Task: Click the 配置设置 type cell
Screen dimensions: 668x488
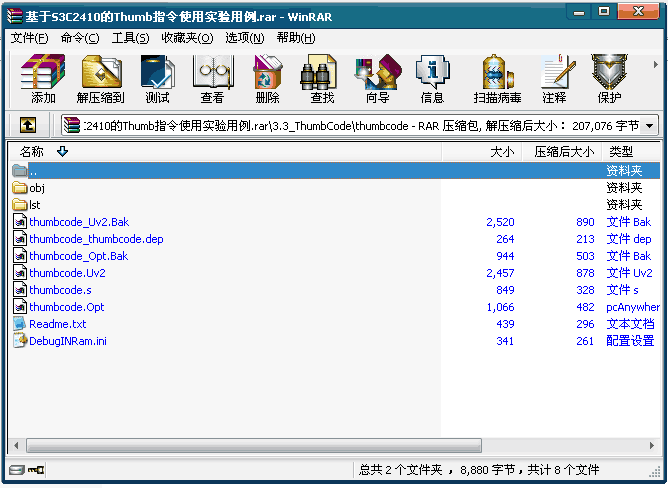Action: [630, 341]
